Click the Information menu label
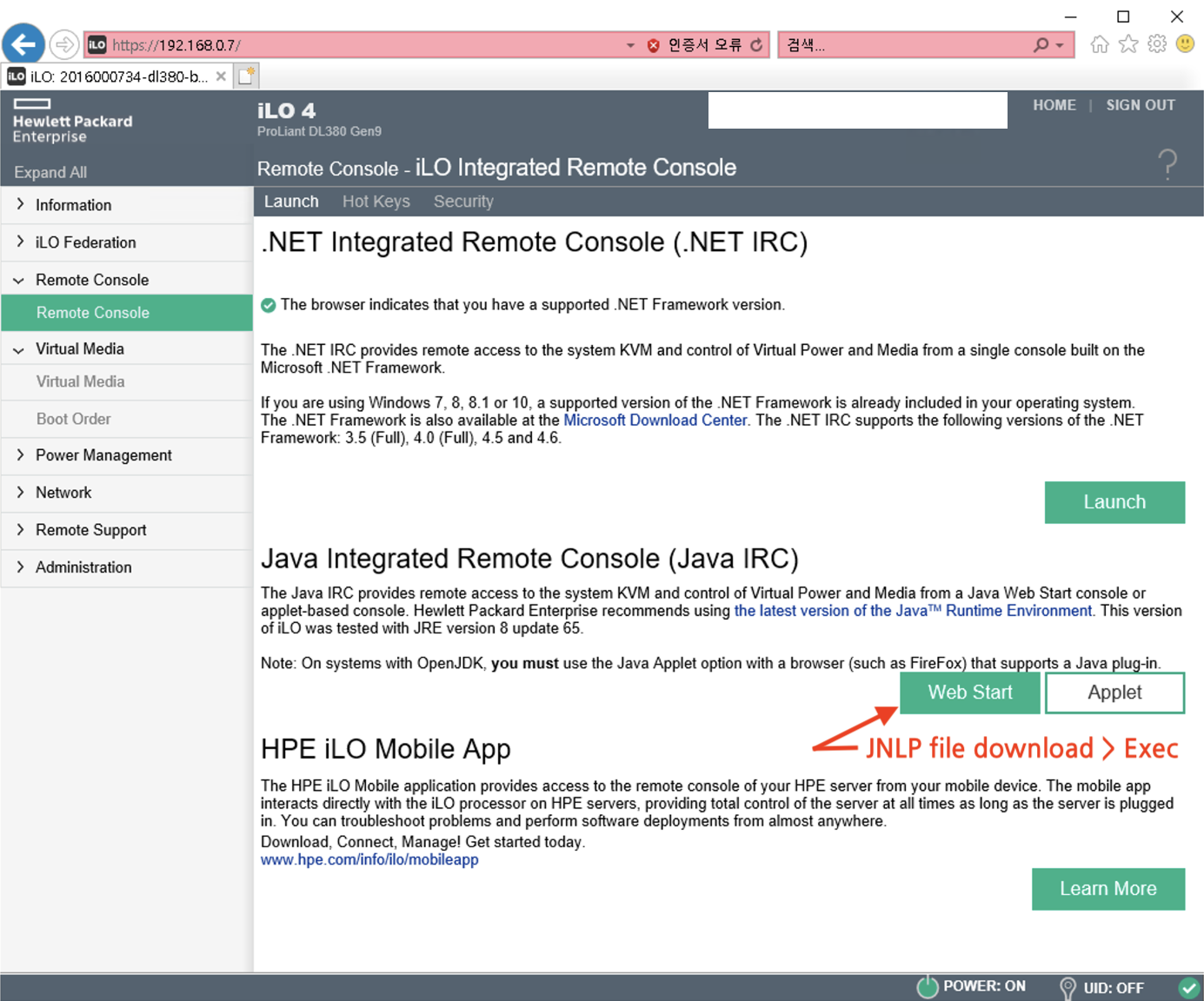The height and width of the screenshot is (1001, 1204). click(74, 205)
